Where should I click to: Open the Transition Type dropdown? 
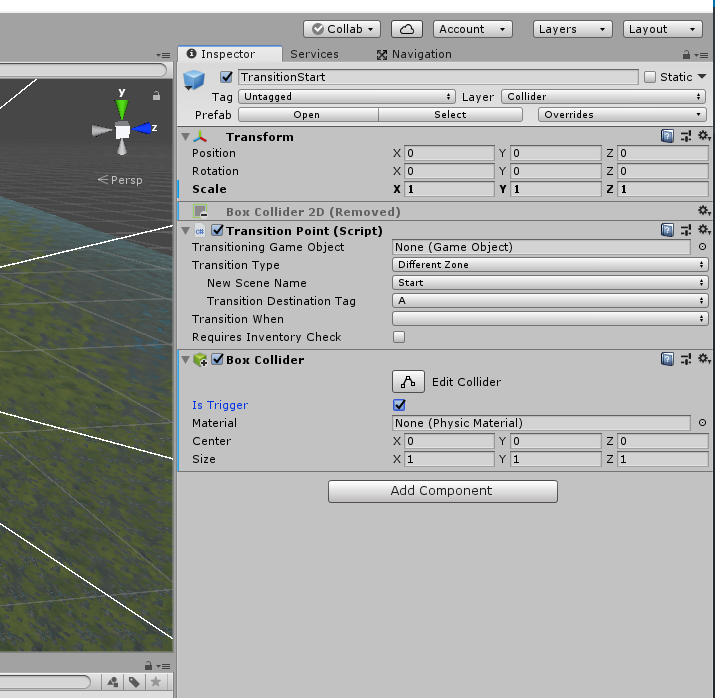click(550, 264)
